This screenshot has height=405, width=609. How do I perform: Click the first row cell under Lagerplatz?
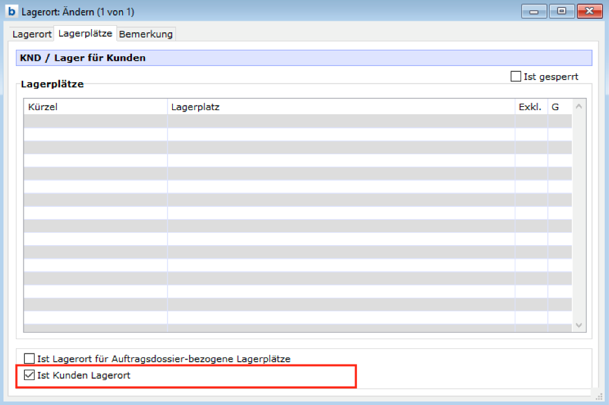(x=340, y=121)
